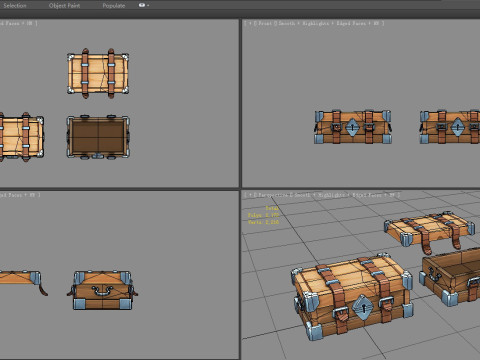This screenshot has height=360, width=480.
Task: Open the ribbon display options dropdown arrow
Action: tap(148, 5)
